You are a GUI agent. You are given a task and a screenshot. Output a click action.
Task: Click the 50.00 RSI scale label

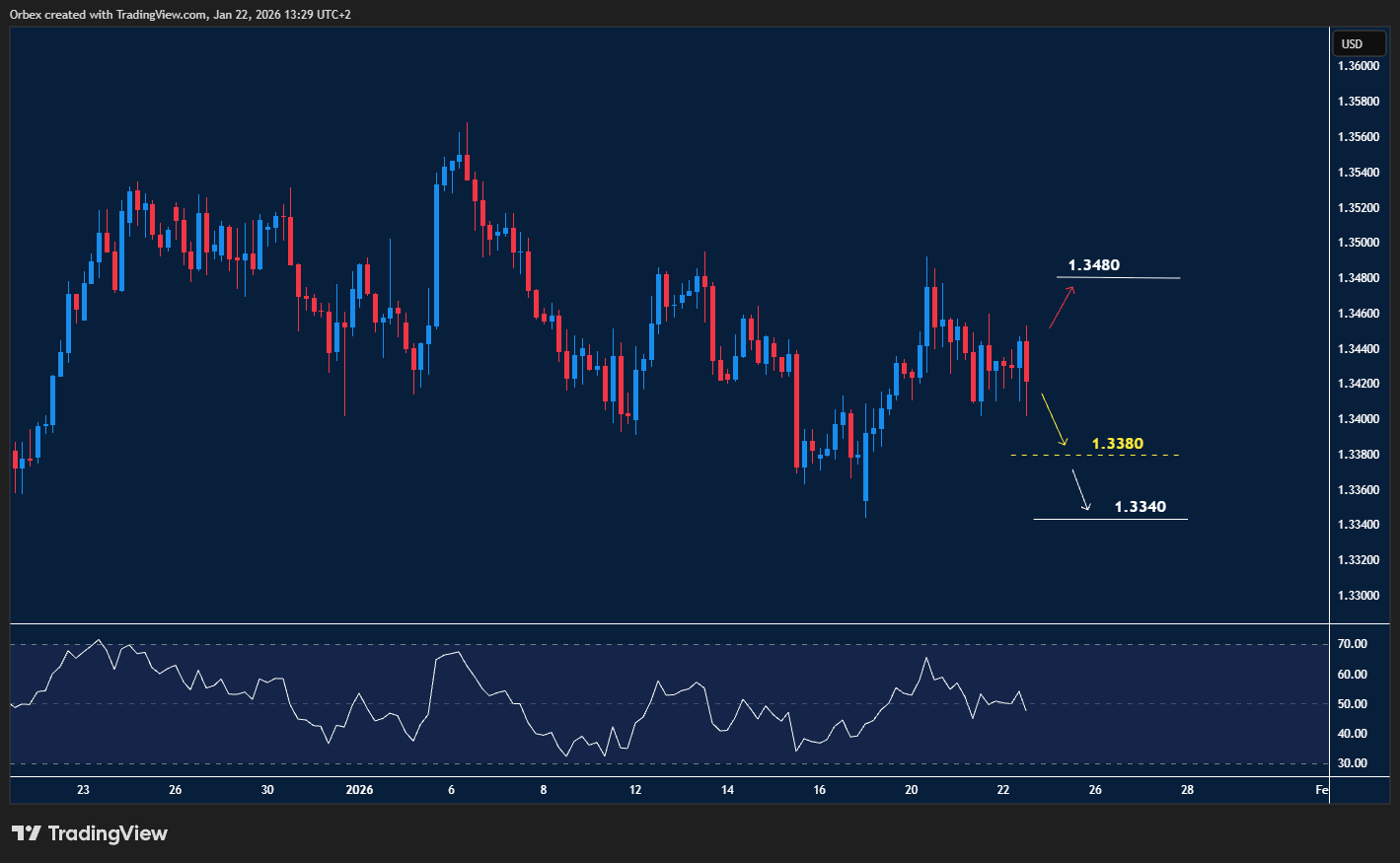point(1352,704)
